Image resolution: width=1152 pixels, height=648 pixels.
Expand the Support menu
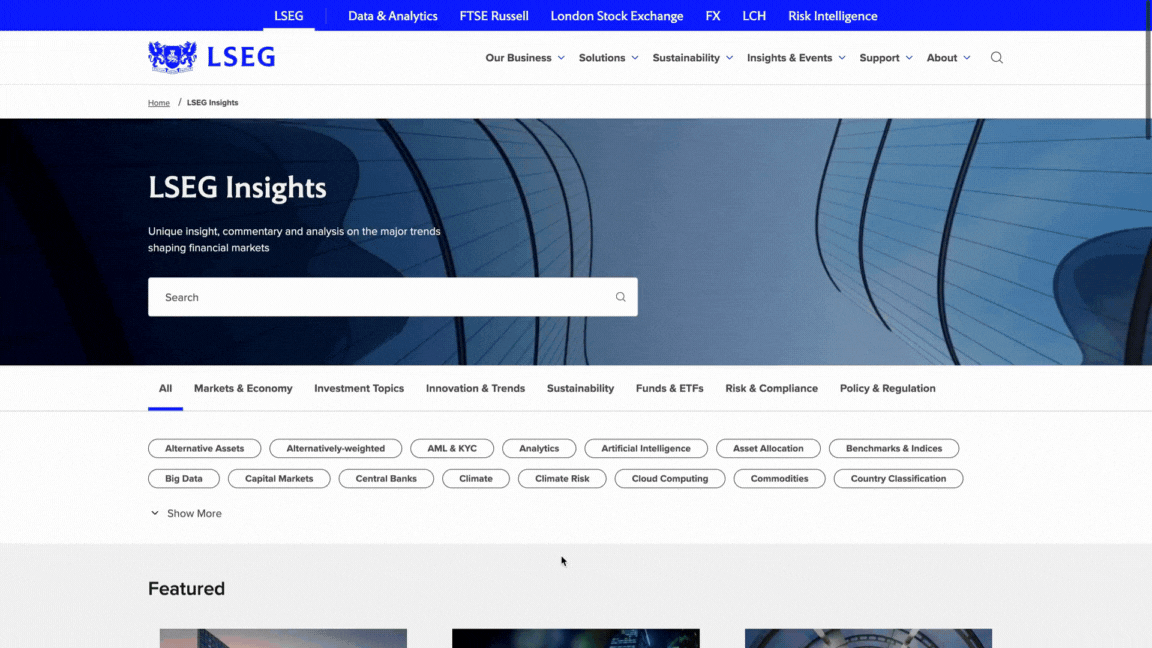(x=886, y=57)
